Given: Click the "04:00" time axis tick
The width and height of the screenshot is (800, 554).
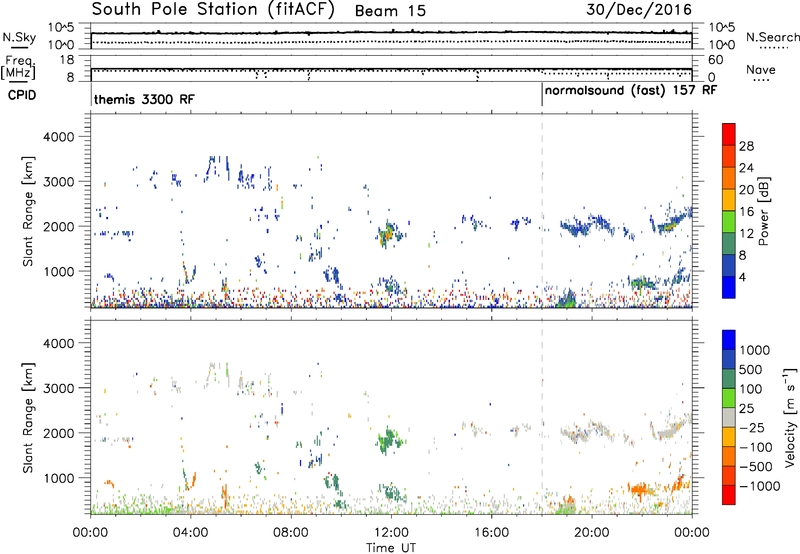Looking at the screenshot, I should 190,533.
